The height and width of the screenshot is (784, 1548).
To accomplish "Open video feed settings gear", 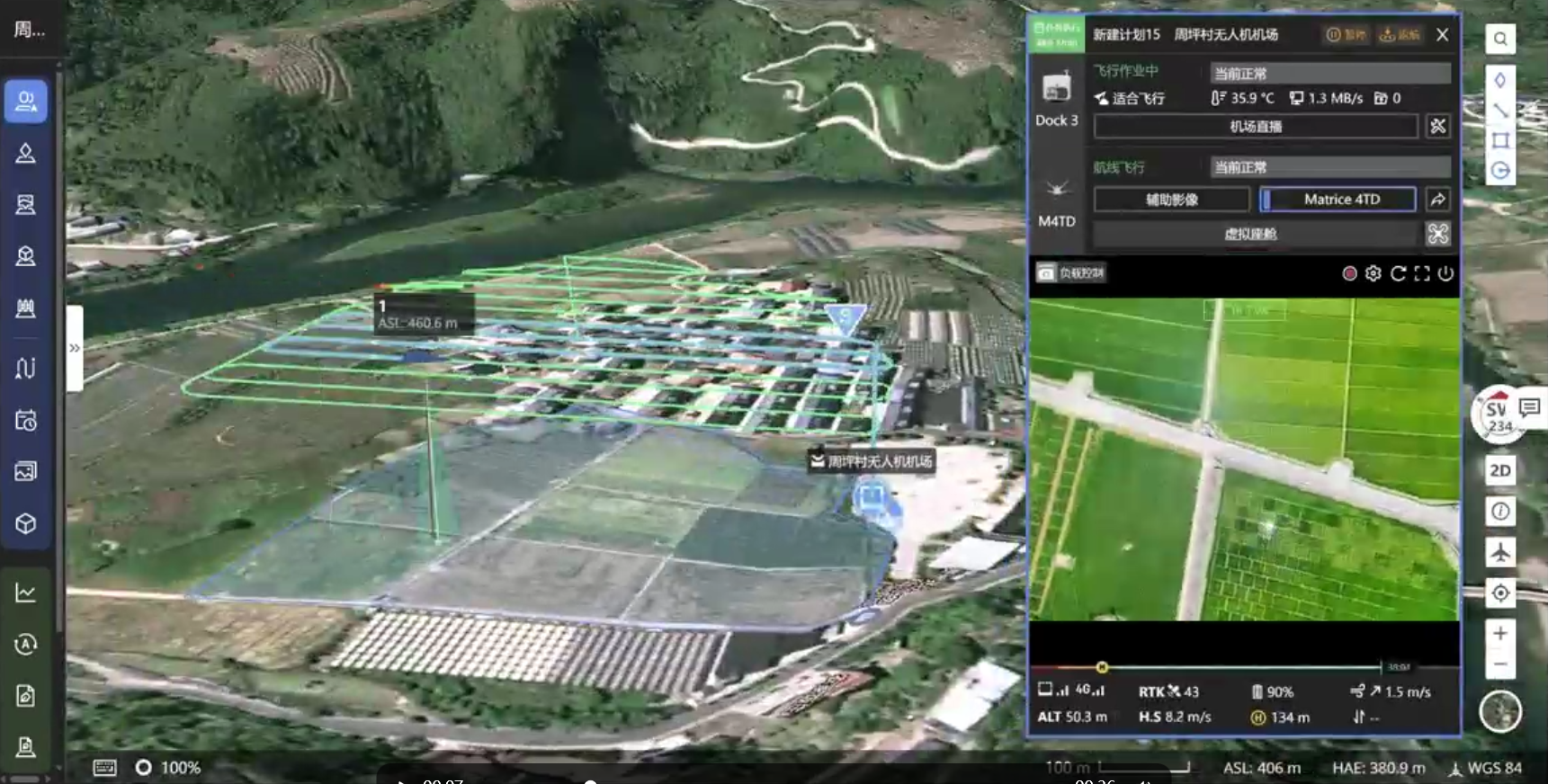I will point(1373,273).
